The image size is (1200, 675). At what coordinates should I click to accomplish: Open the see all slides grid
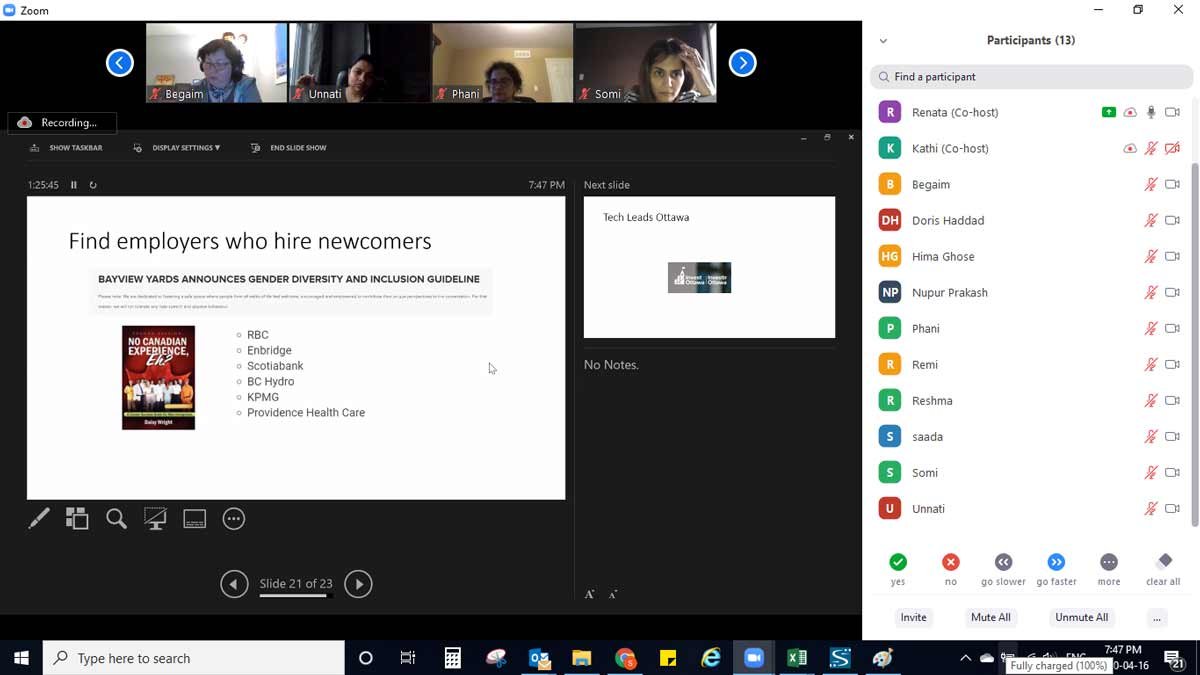77,519
